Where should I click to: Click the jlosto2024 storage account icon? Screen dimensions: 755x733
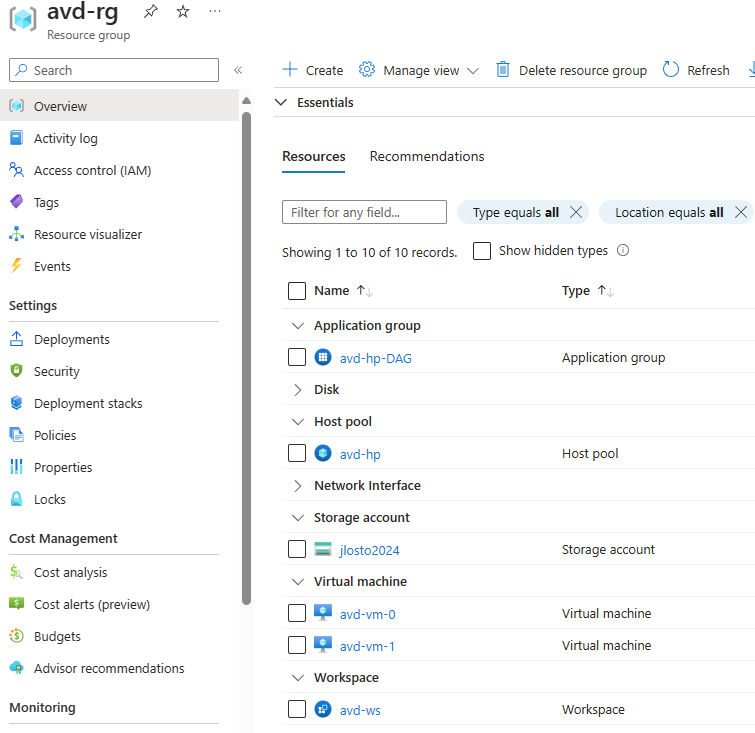coord(323,549)
